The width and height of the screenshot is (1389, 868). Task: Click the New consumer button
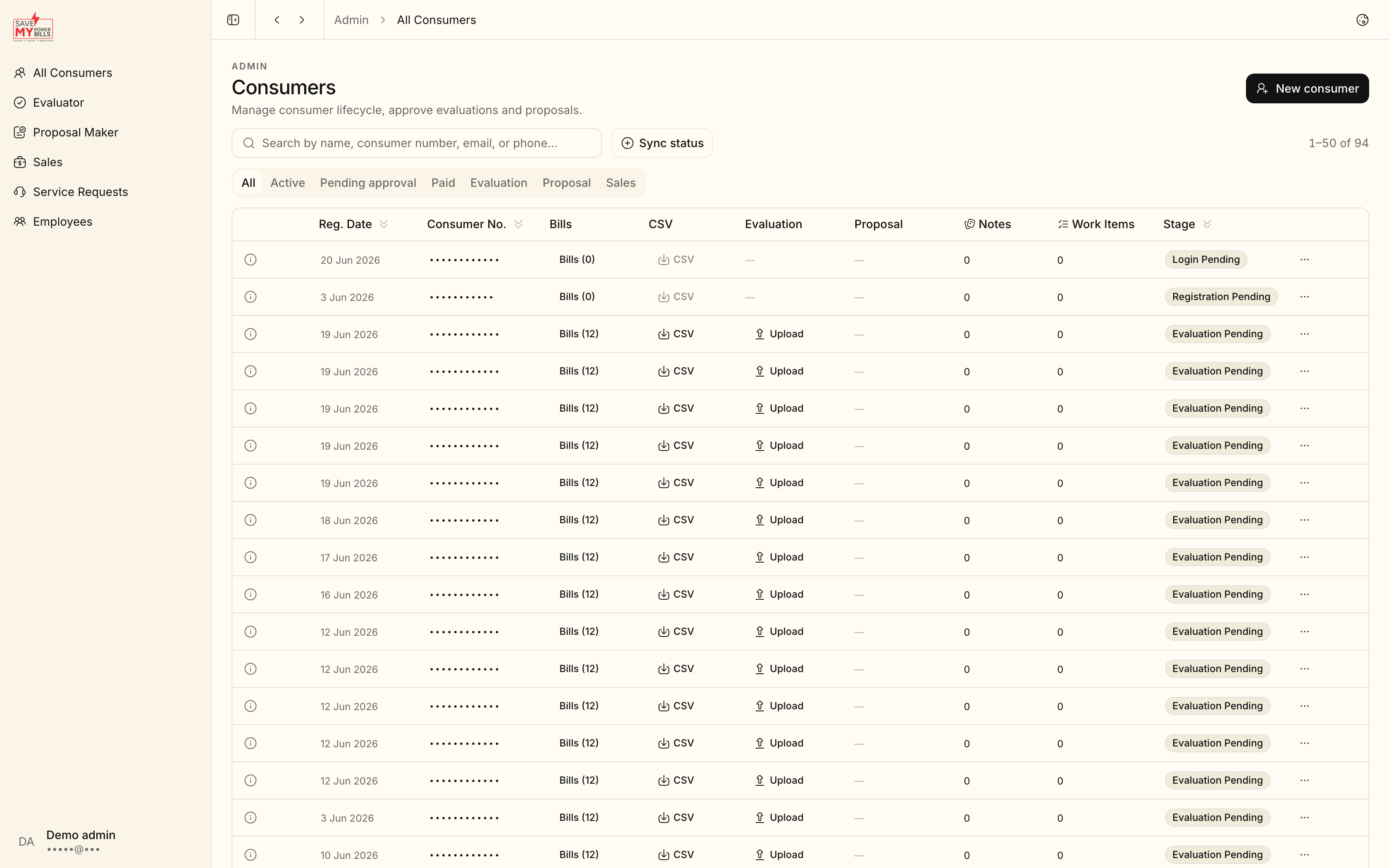pyautogui.click(x=1307, y=88)
